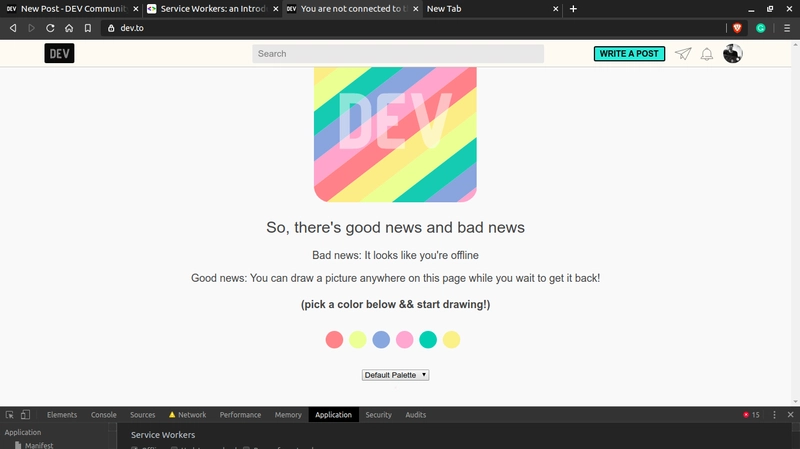Open a new browser tab with plus
Viewport: 800px width, 449px height.
click(573, 9)
